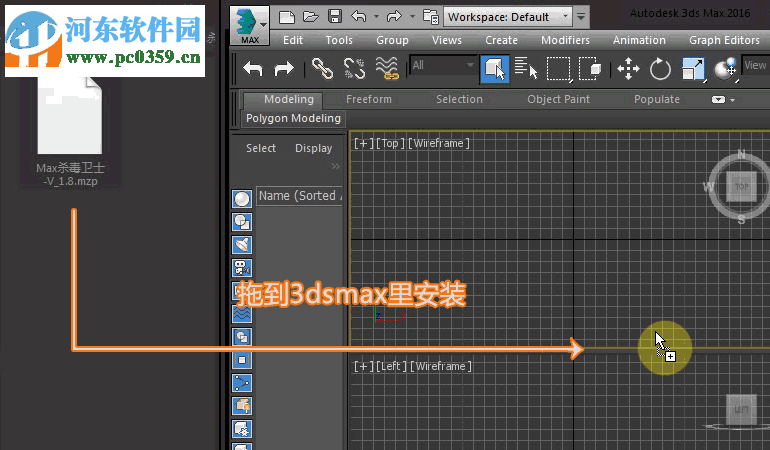This screenshot has width=770, height=450.
Task: Toggle the Window/Crossing selection mode
Action: [x=592, y=68]
